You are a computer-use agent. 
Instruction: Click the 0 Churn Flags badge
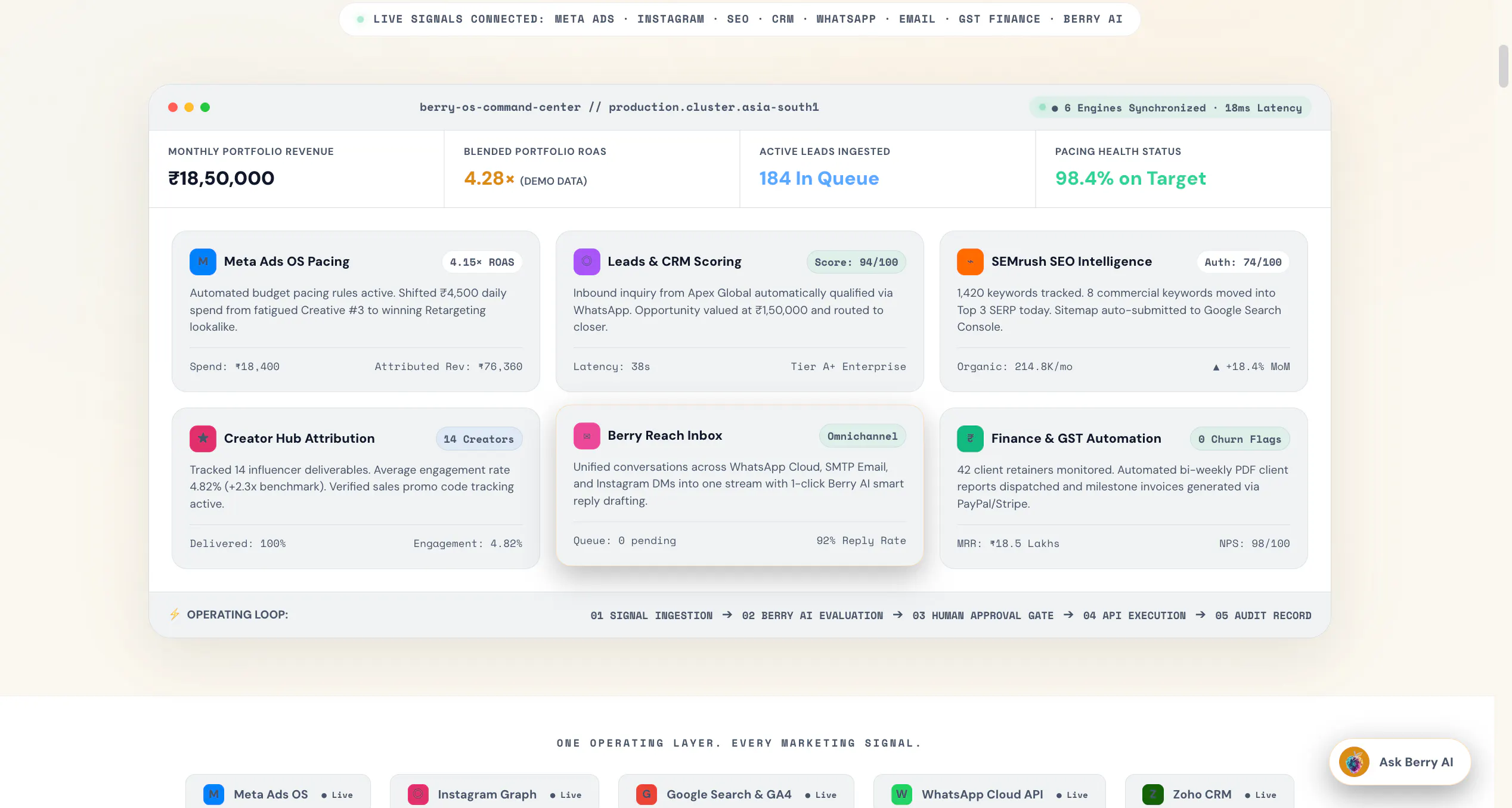click(1240, 439)
